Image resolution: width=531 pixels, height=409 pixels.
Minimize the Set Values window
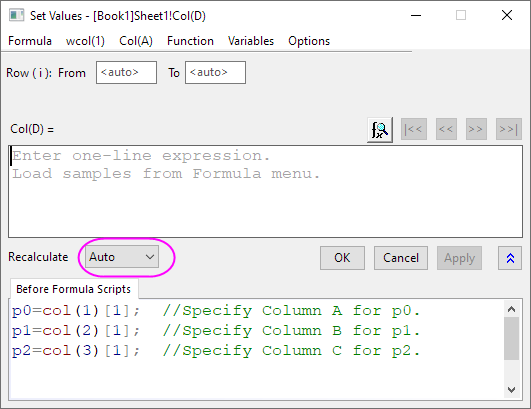[416, 15]
